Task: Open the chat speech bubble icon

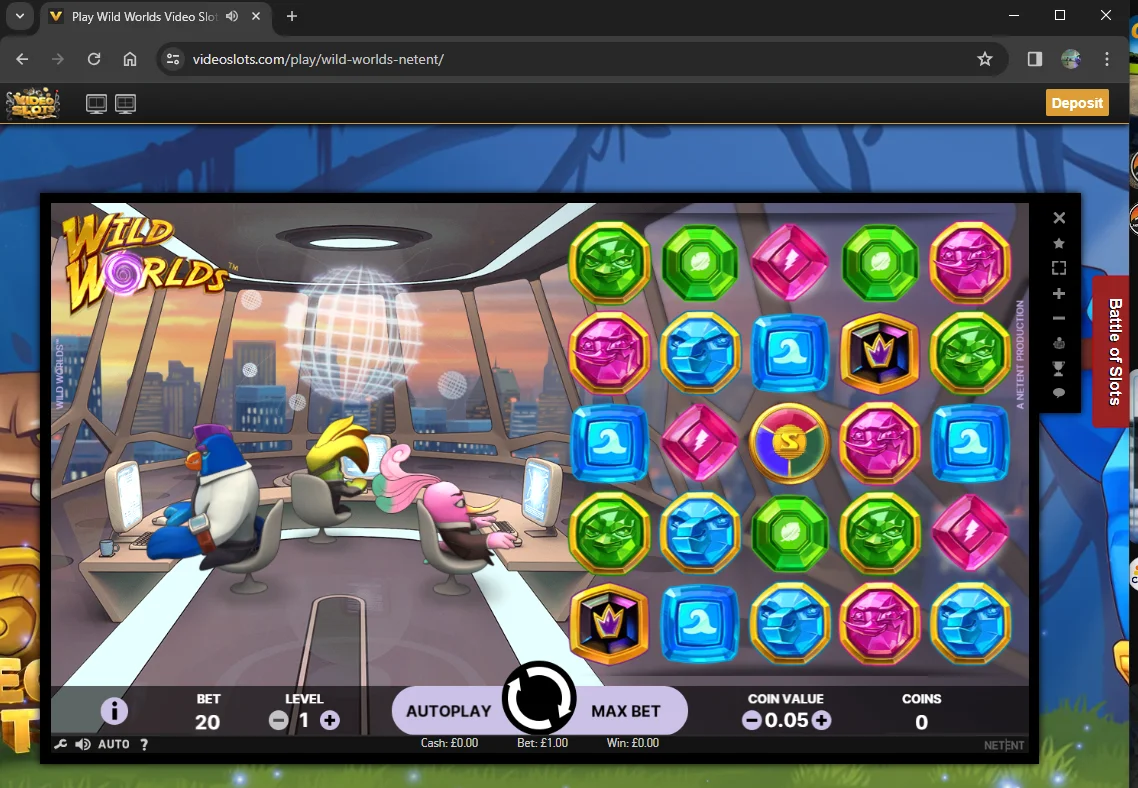Action: [1059, 393]
